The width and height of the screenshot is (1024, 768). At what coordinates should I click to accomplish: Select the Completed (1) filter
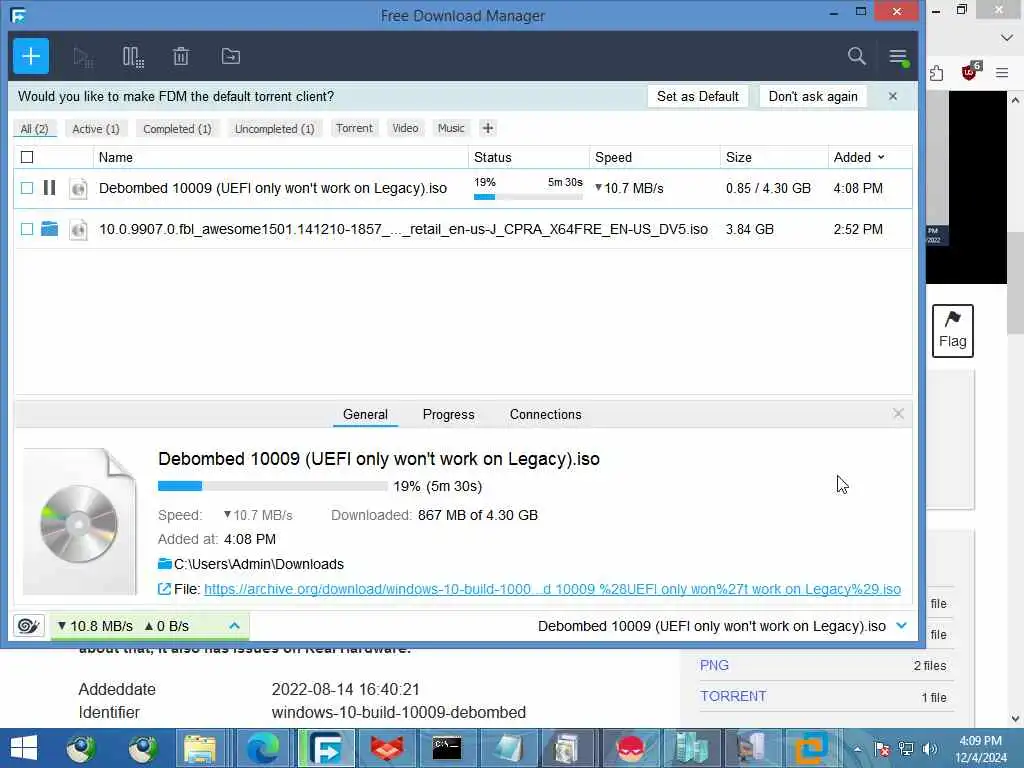tap(177, 129)
